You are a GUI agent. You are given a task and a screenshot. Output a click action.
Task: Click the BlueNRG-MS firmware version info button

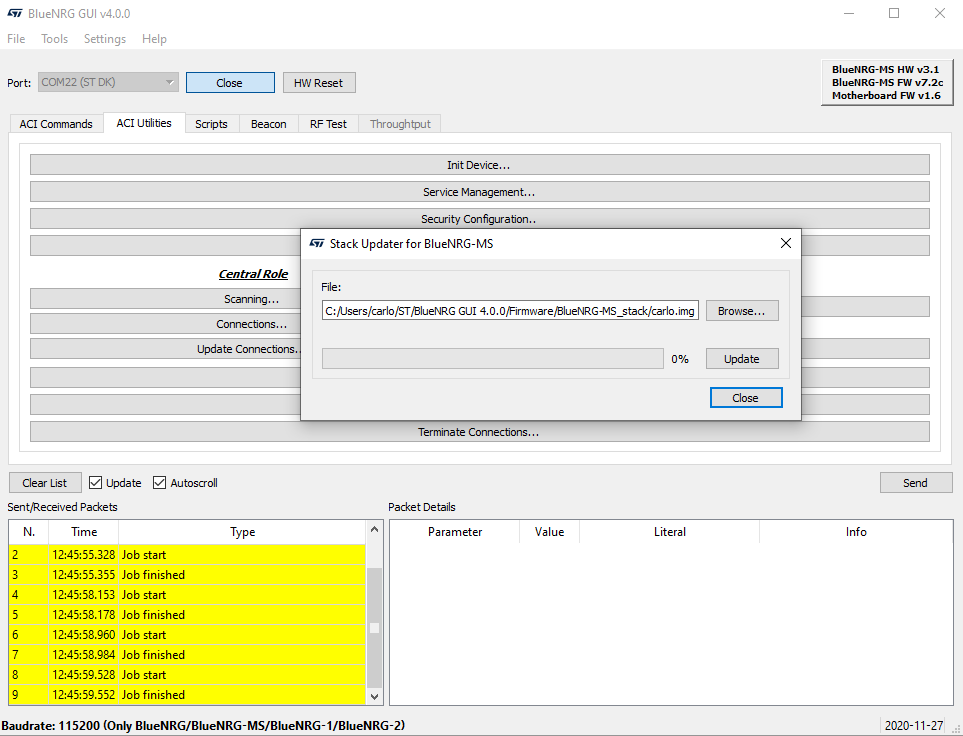pos(887,82)
